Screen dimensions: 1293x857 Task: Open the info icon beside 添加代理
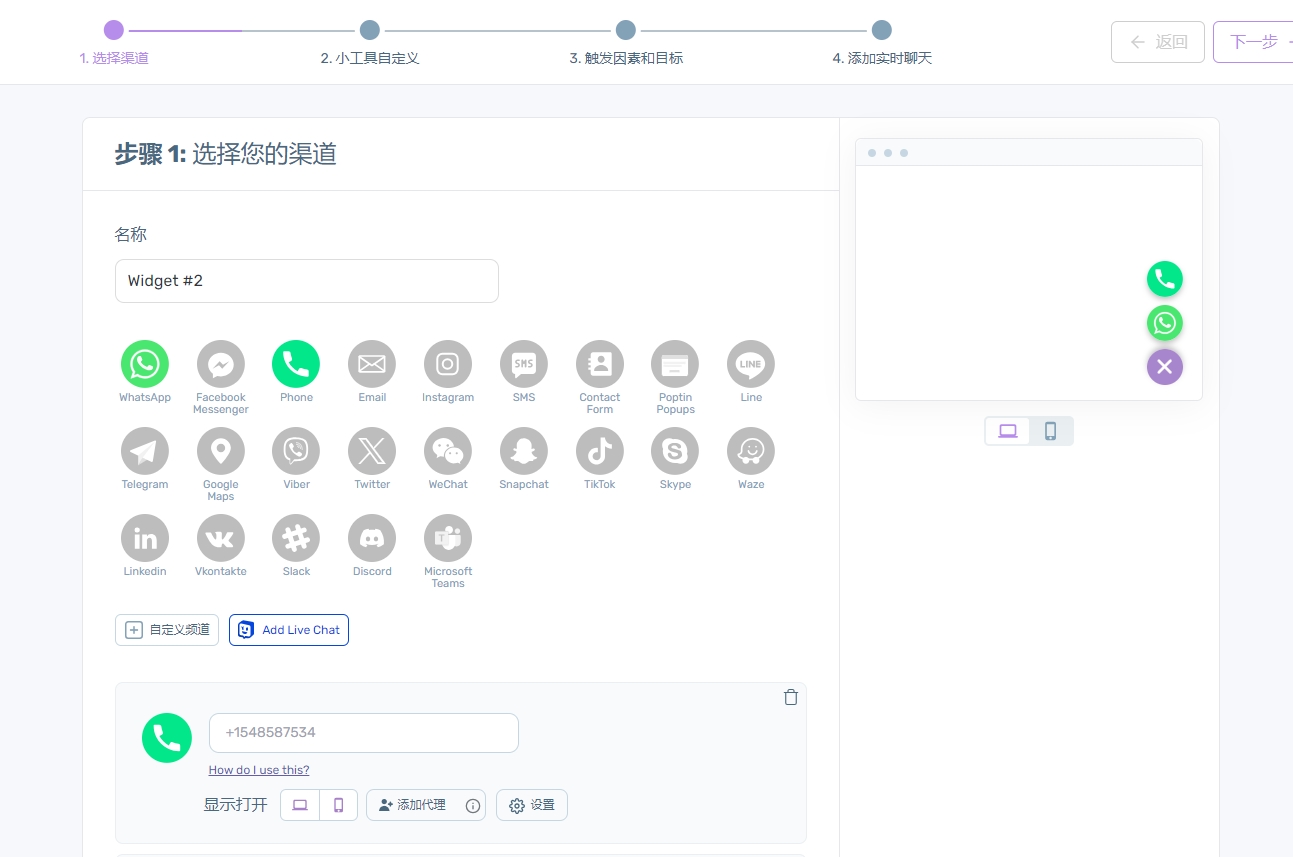click(473, 806)
